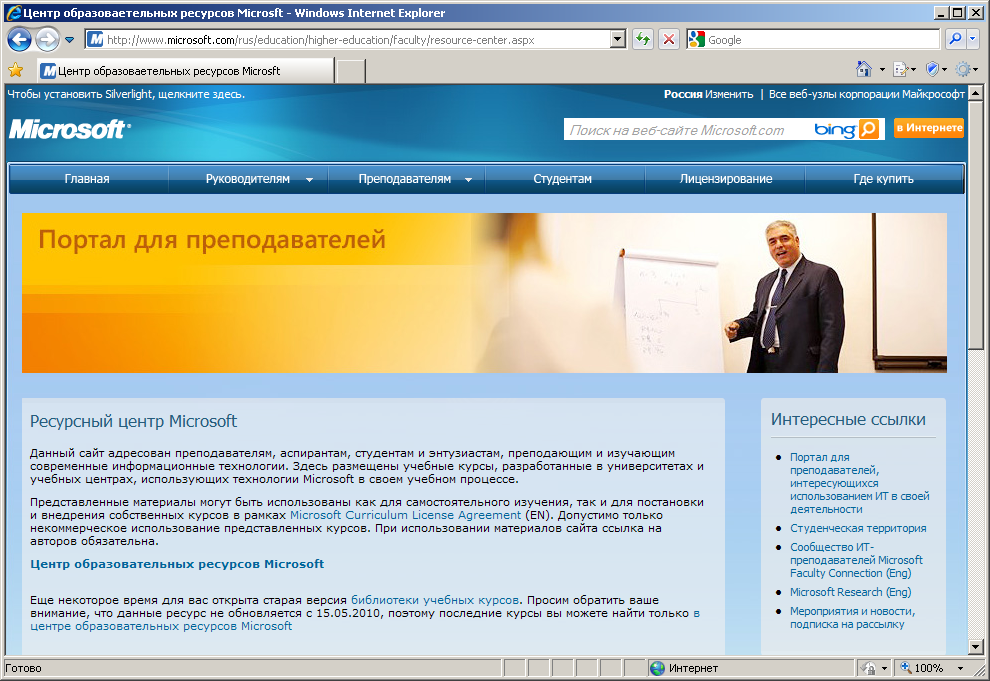Click Изменить to change region
Screen dimensions: 990x681
[x=729, y=94]
